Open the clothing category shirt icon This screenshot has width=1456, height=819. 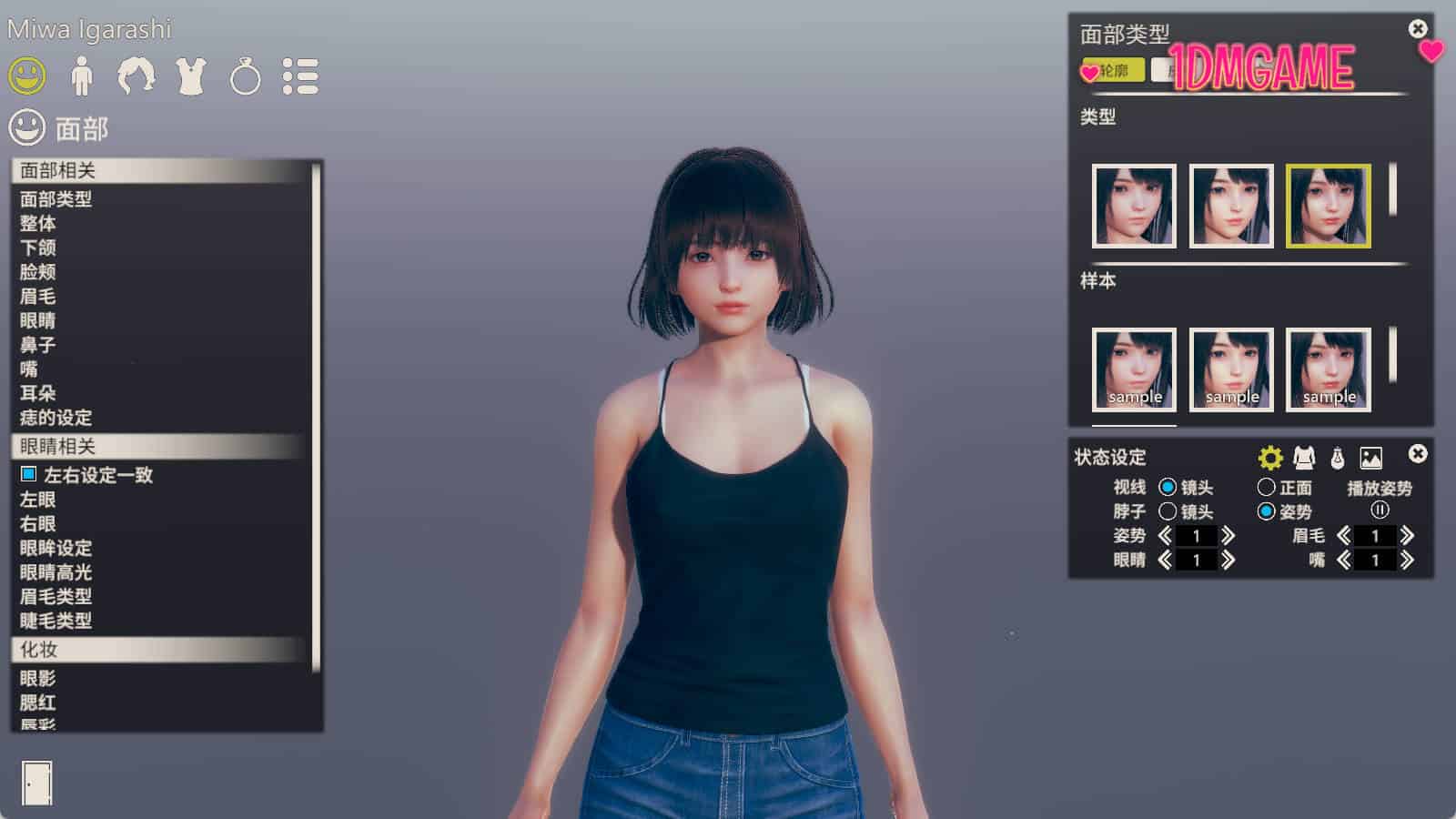(191, 76)
